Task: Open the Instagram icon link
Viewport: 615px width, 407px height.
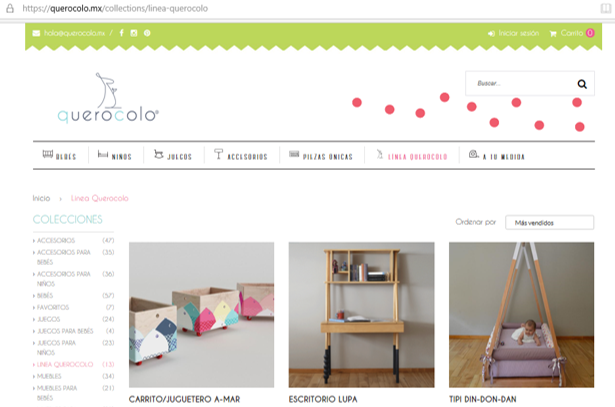Action: (134, 33)
